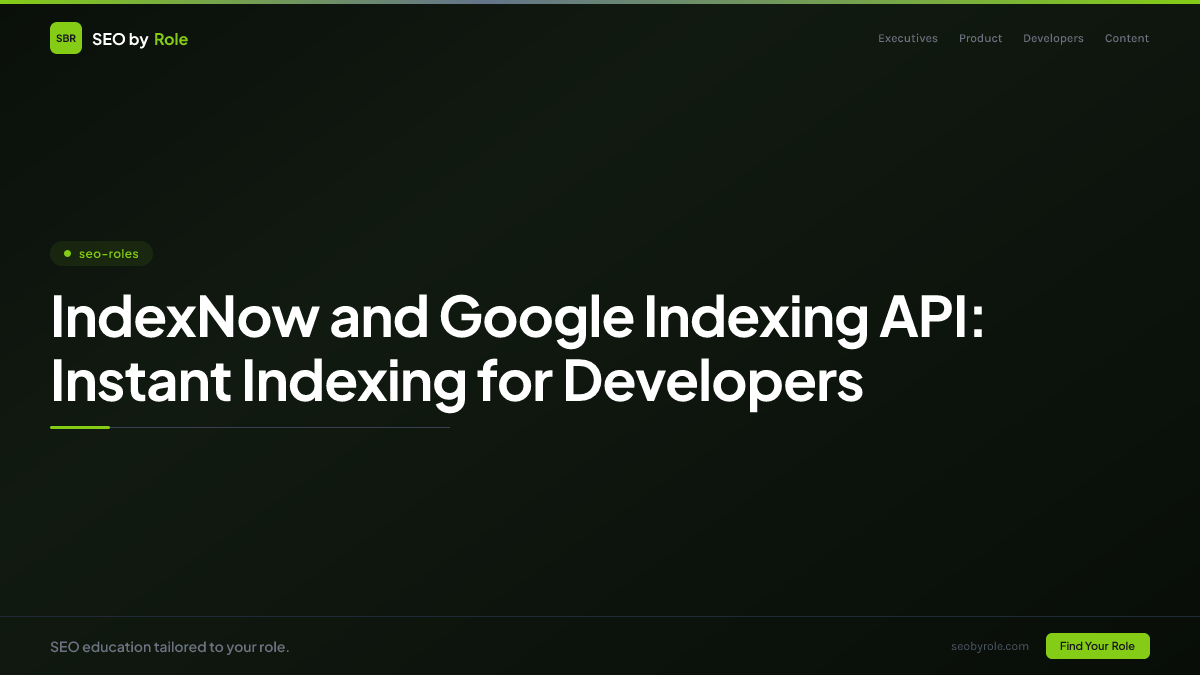
Task: Open the Executives navigation menu
Action: point(908,38)
